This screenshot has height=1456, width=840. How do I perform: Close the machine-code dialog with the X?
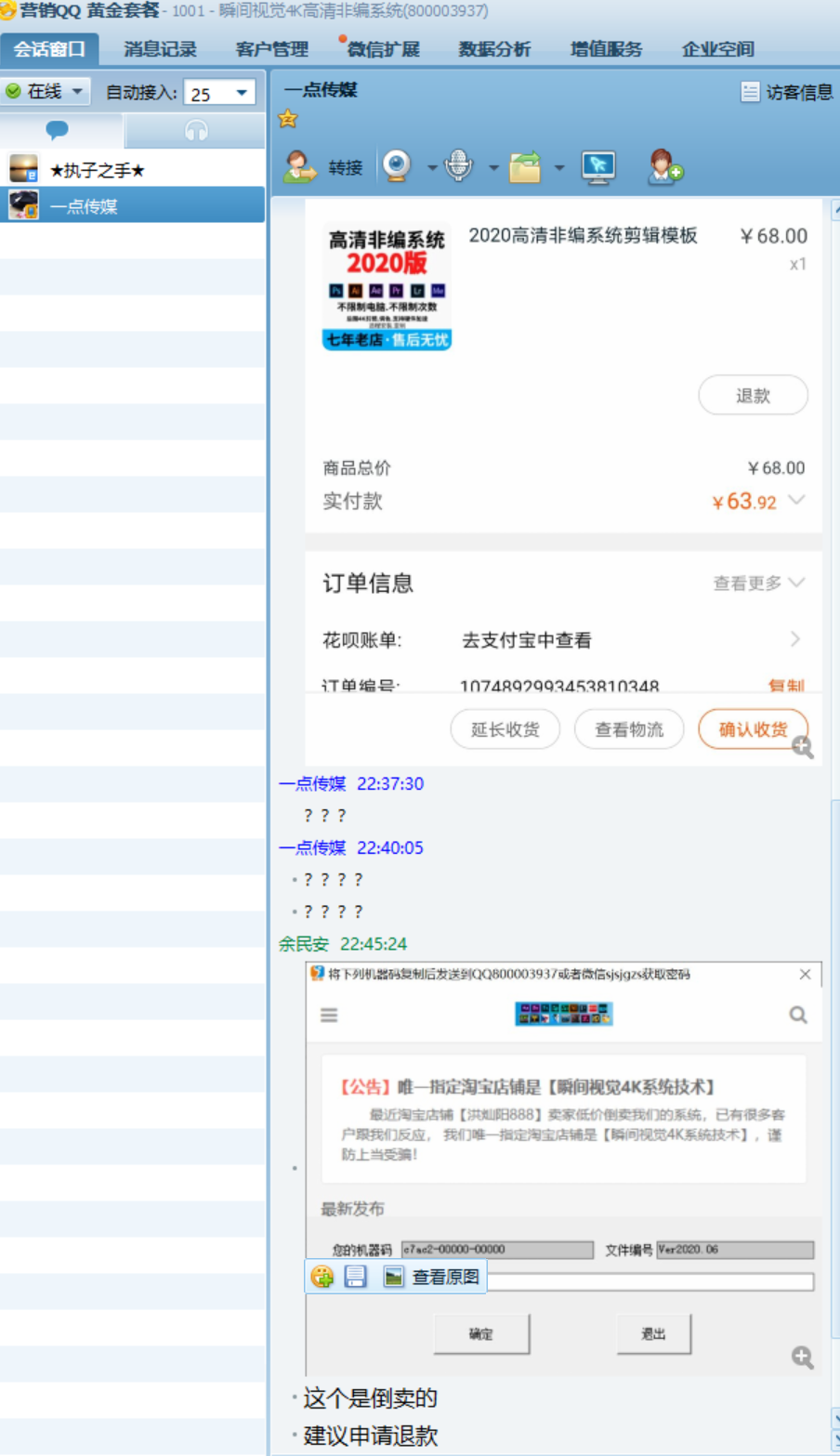805,974
